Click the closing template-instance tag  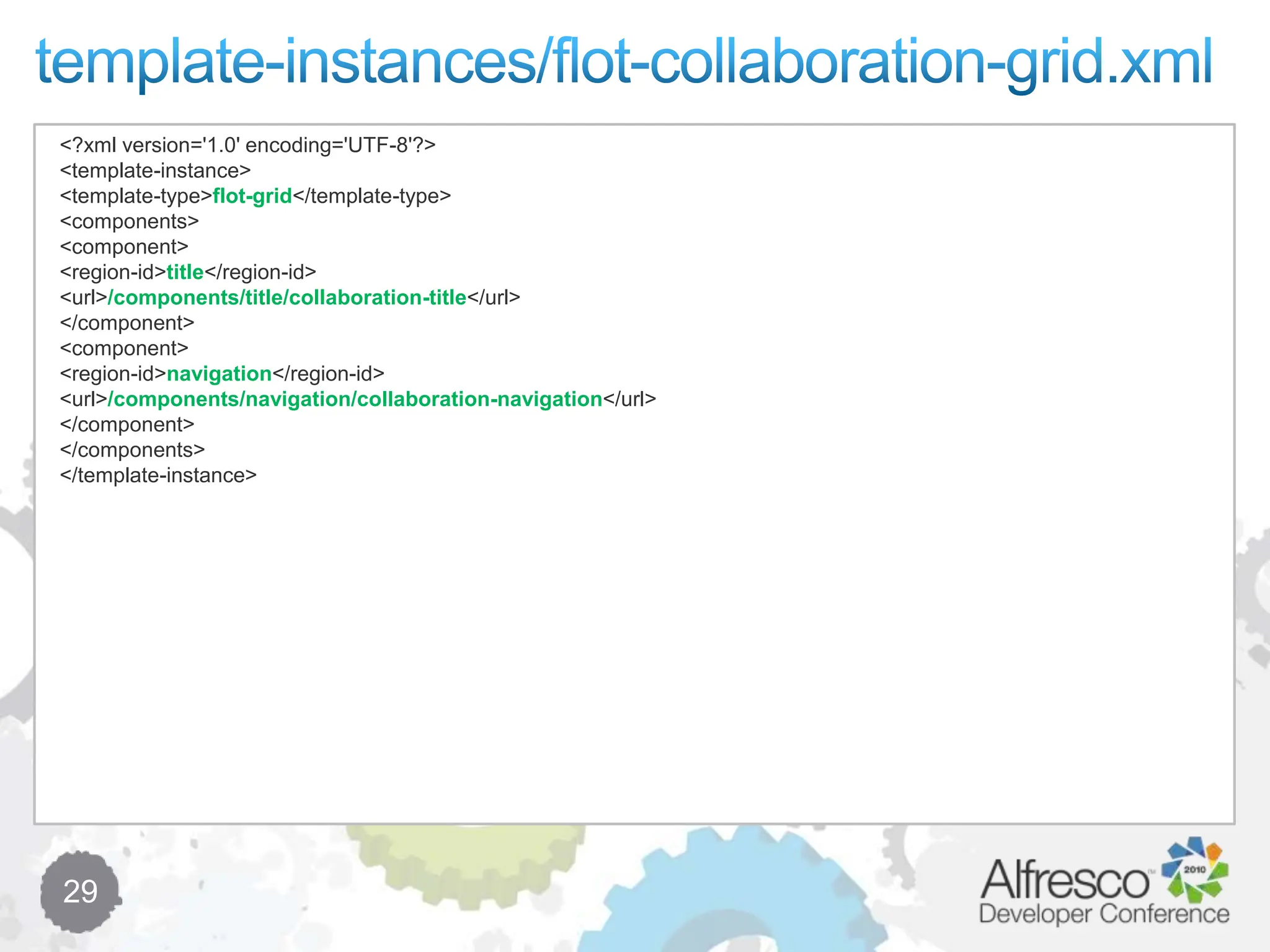(x=158, y=476)
